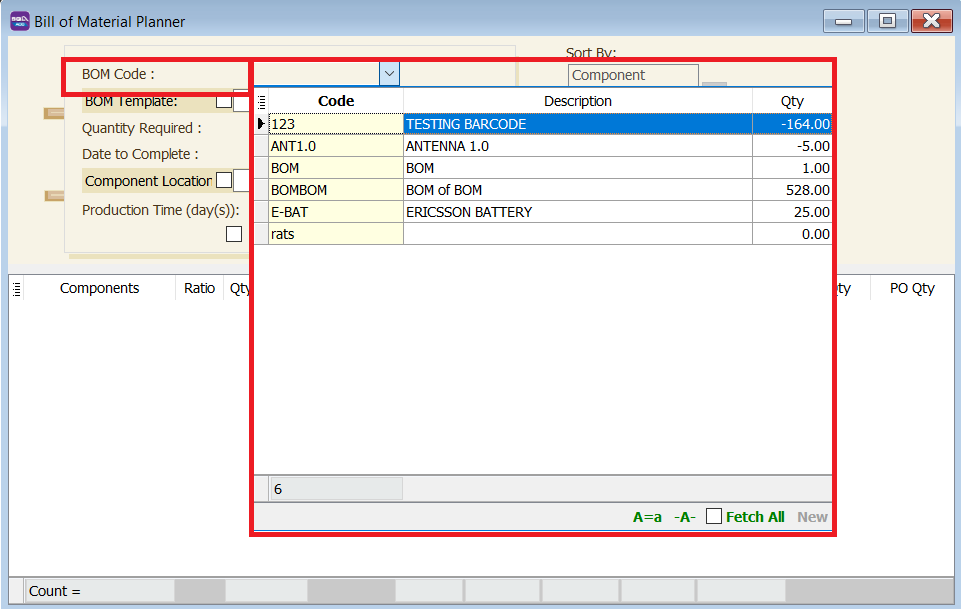Image resolution: width=961 pixels, height=609 pixels.
Task: Sort the list by the Qty column header
Action: [x=792, y=101]
